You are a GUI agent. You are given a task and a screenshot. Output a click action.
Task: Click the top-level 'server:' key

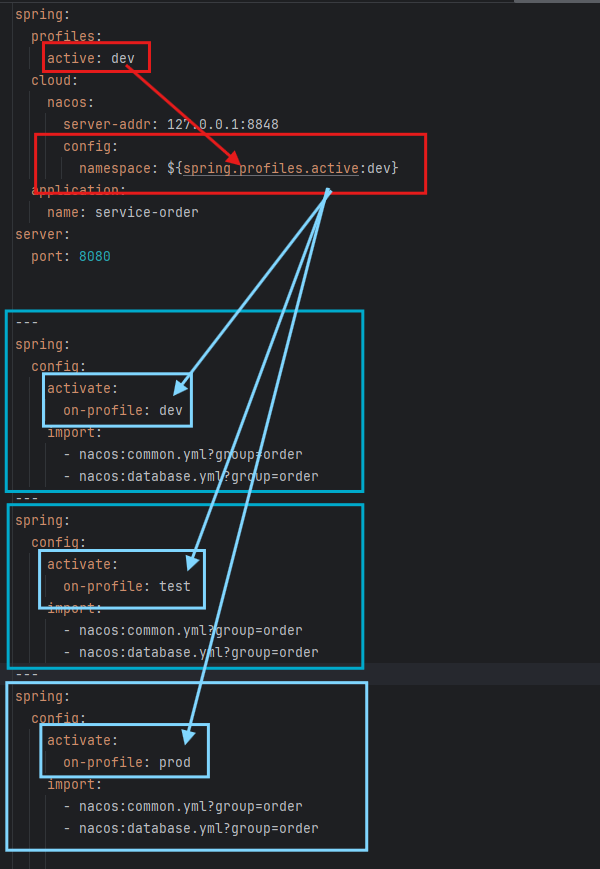coord(42,234)
